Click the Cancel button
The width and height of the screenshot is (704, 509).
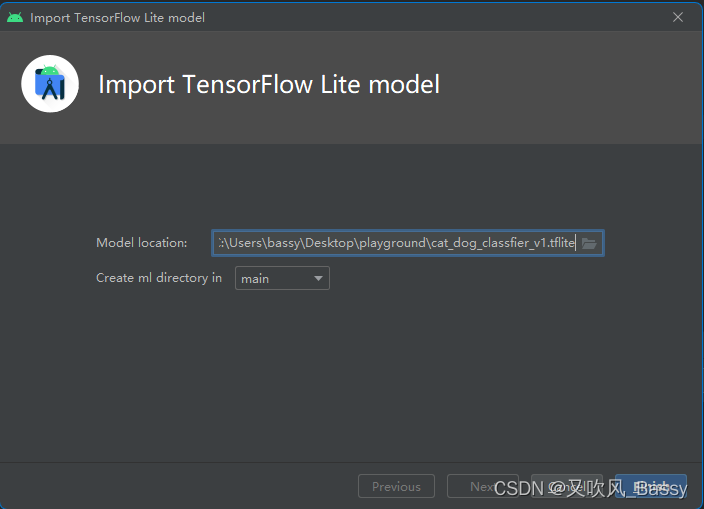click(x=567, y=486)
